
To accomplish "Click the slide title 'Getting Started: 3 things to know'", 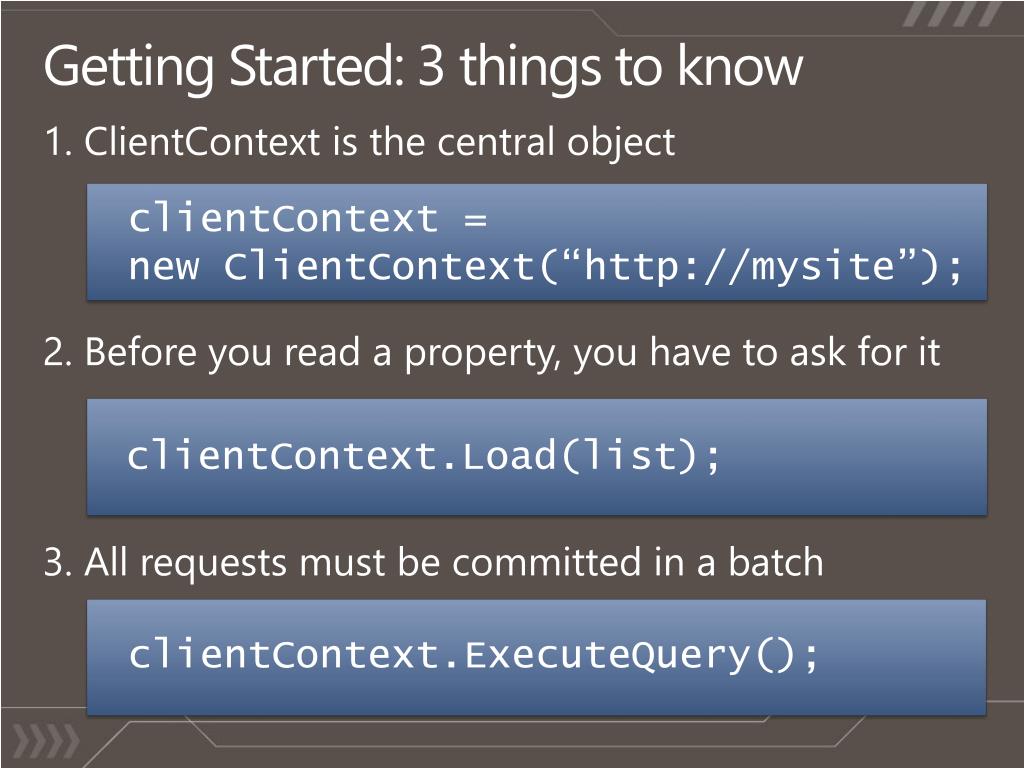I will tap(423, 68).
